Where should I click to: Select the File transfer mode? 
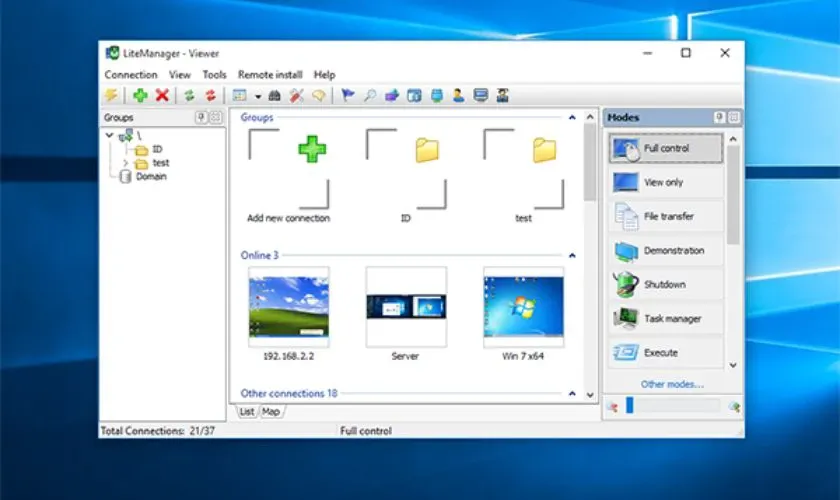click(x=665, y=216)
